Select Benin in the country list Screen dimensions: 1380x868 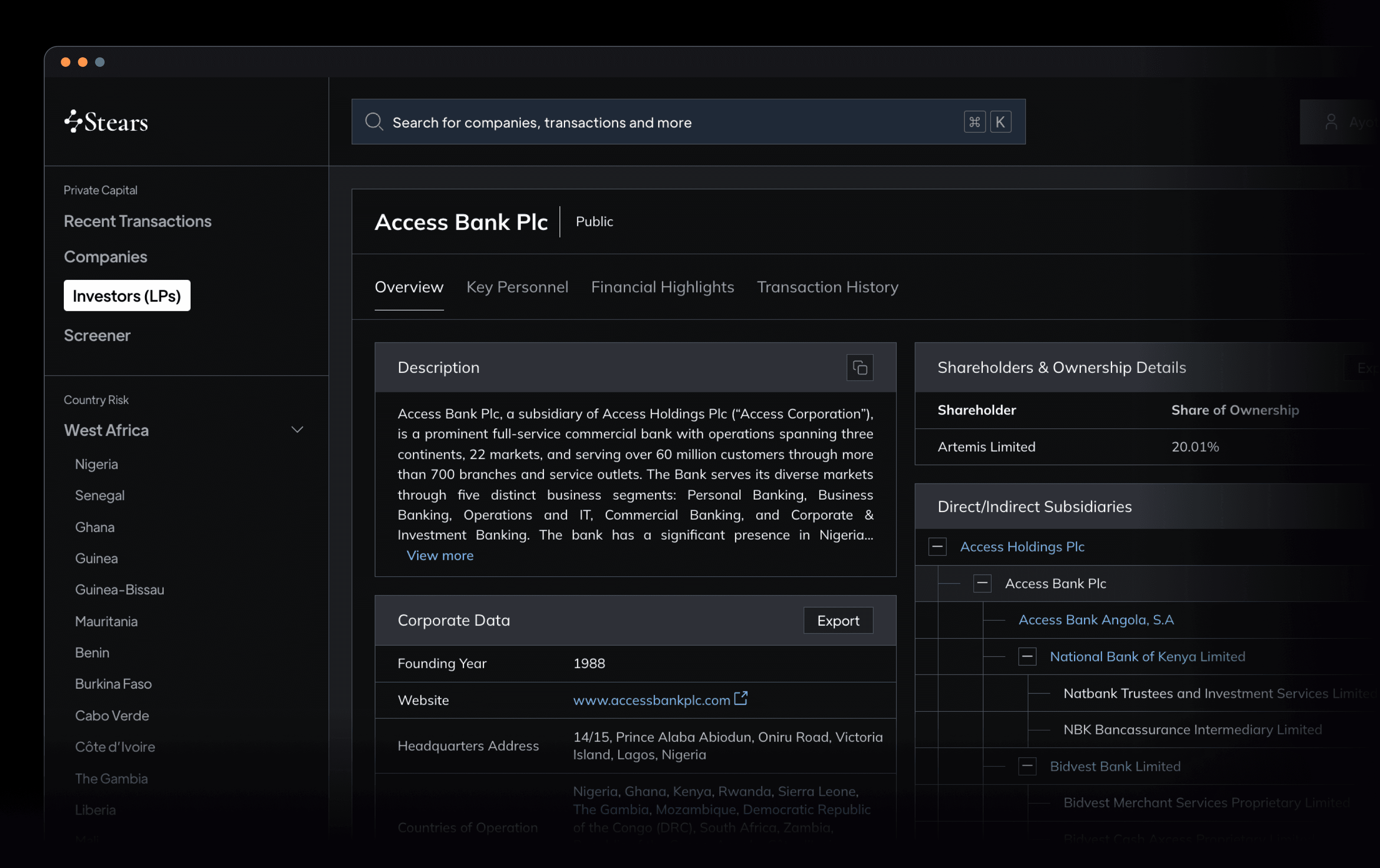(x=92, y=653)
